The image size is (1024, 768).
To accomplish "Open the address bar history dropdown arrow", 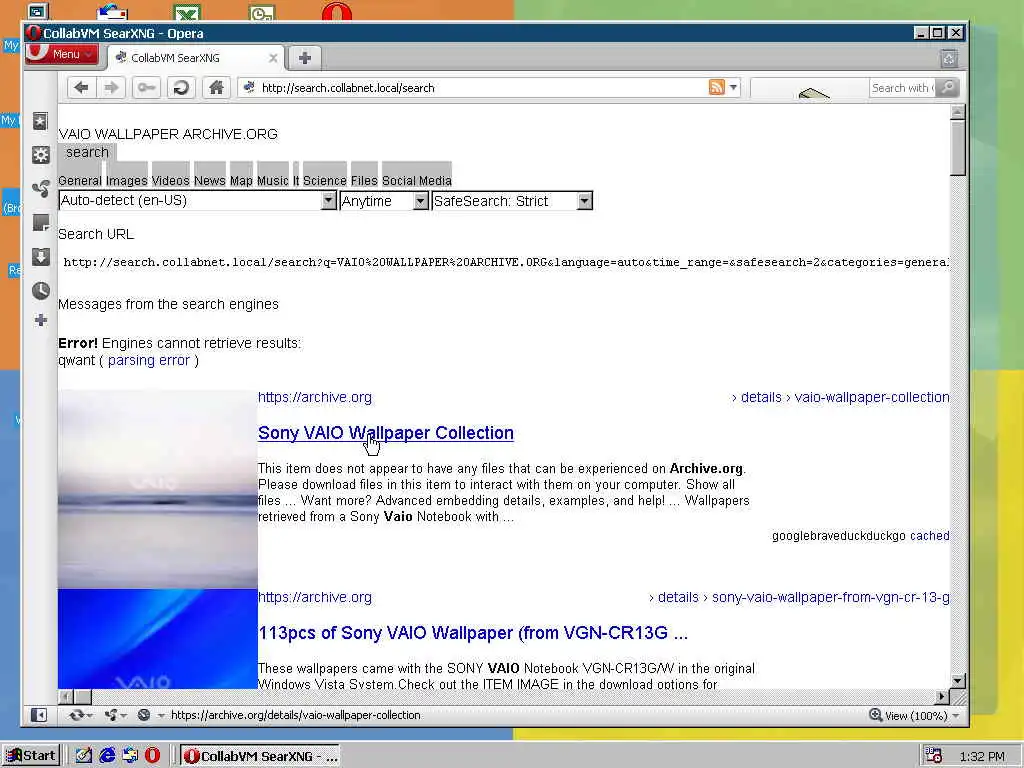I will [733, 87].
